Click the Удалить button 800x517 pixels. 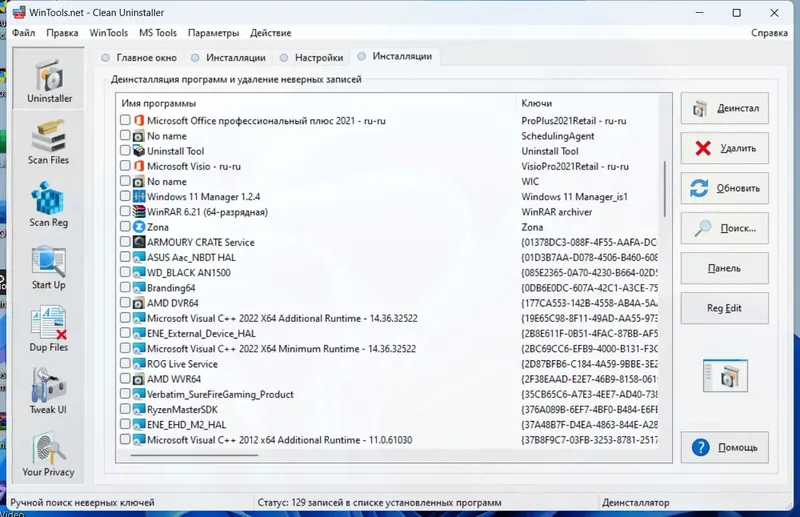(724, 148)
